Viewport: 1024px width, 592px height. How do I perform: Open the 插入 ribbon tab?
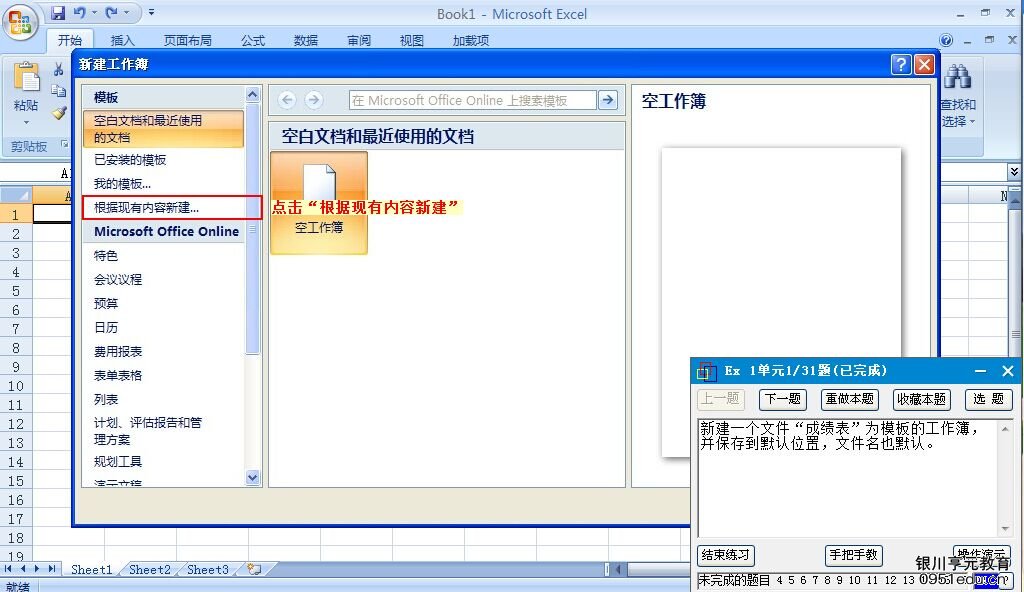(x=123, y=40)
